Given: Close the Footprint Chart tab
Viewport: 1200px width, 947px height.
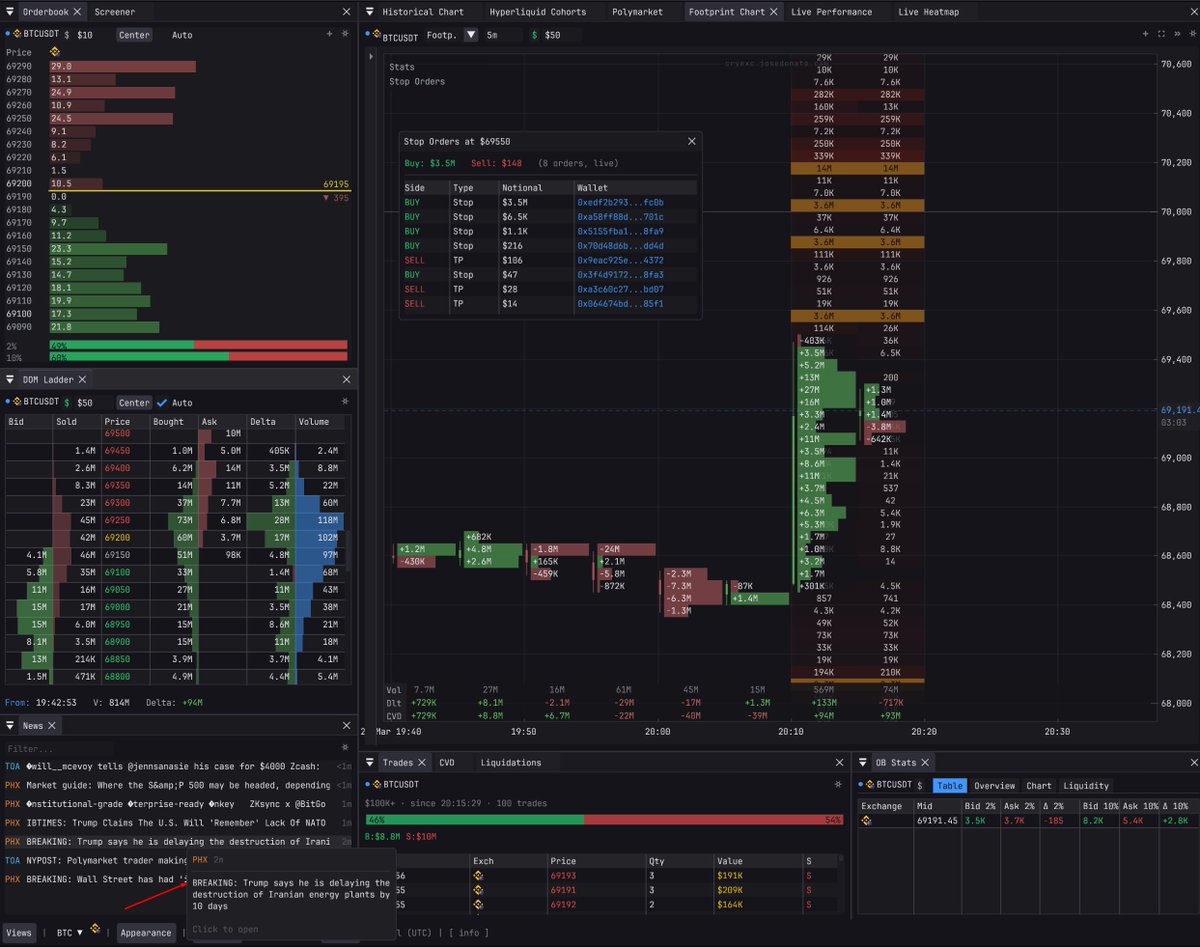Looking at the screenshot, I should (x=775, y=12).
